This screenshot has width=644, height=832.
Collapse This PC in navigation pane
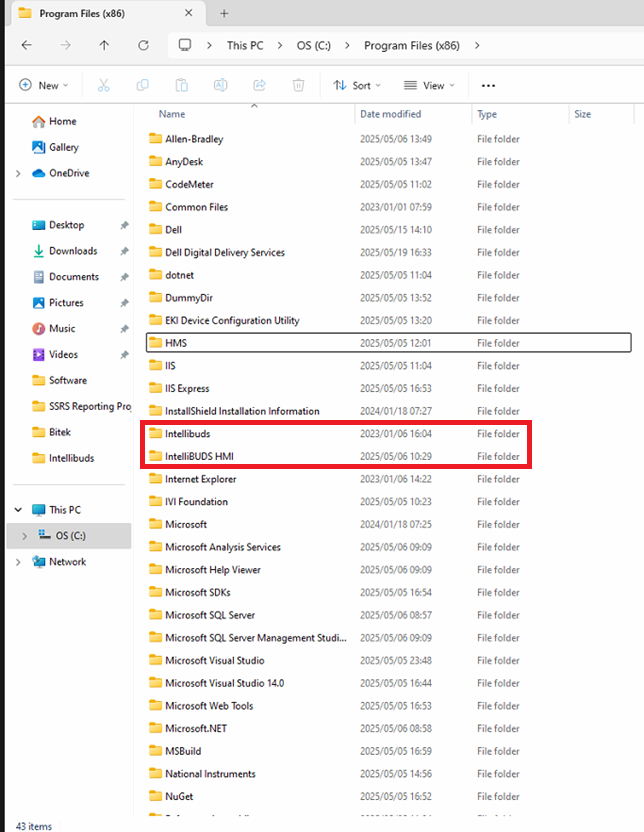tap(18, 510)
